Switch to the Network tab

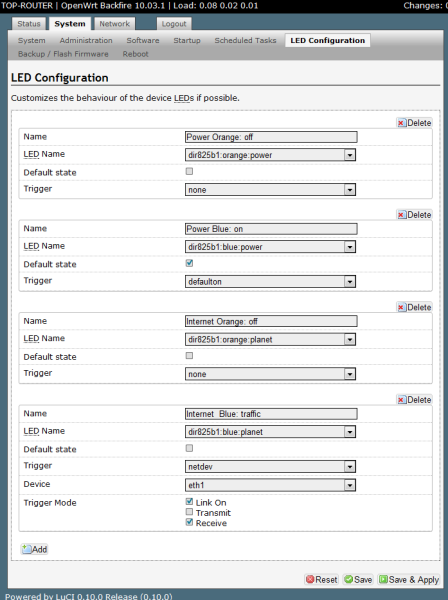pyautogui.click(x=115, y=24)
